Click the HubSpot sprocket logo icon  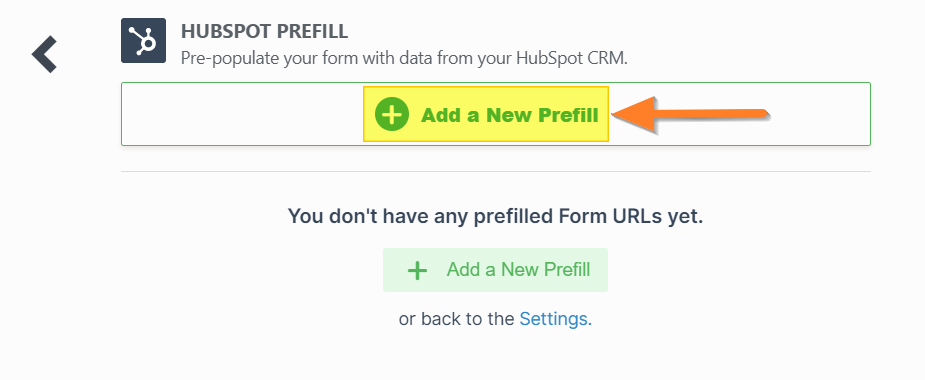point(143,41)
